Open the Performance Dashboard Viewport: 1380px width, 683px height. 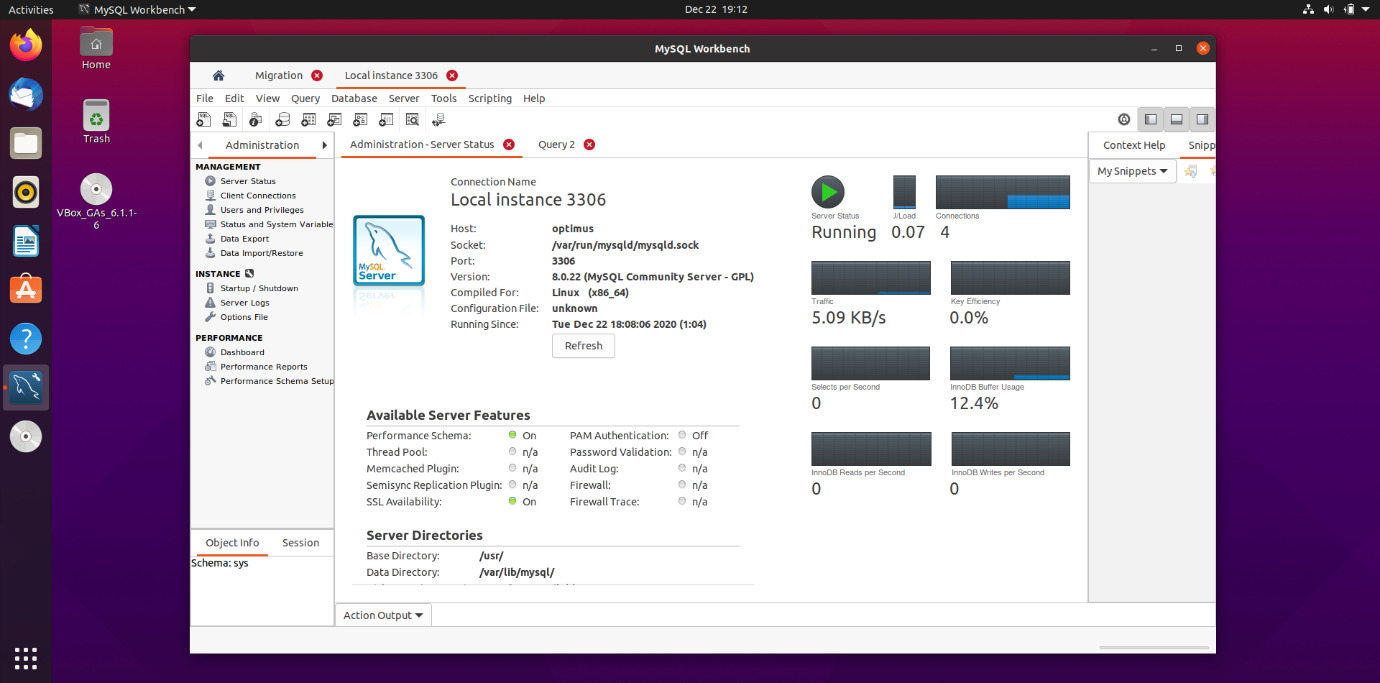(242, 352)
